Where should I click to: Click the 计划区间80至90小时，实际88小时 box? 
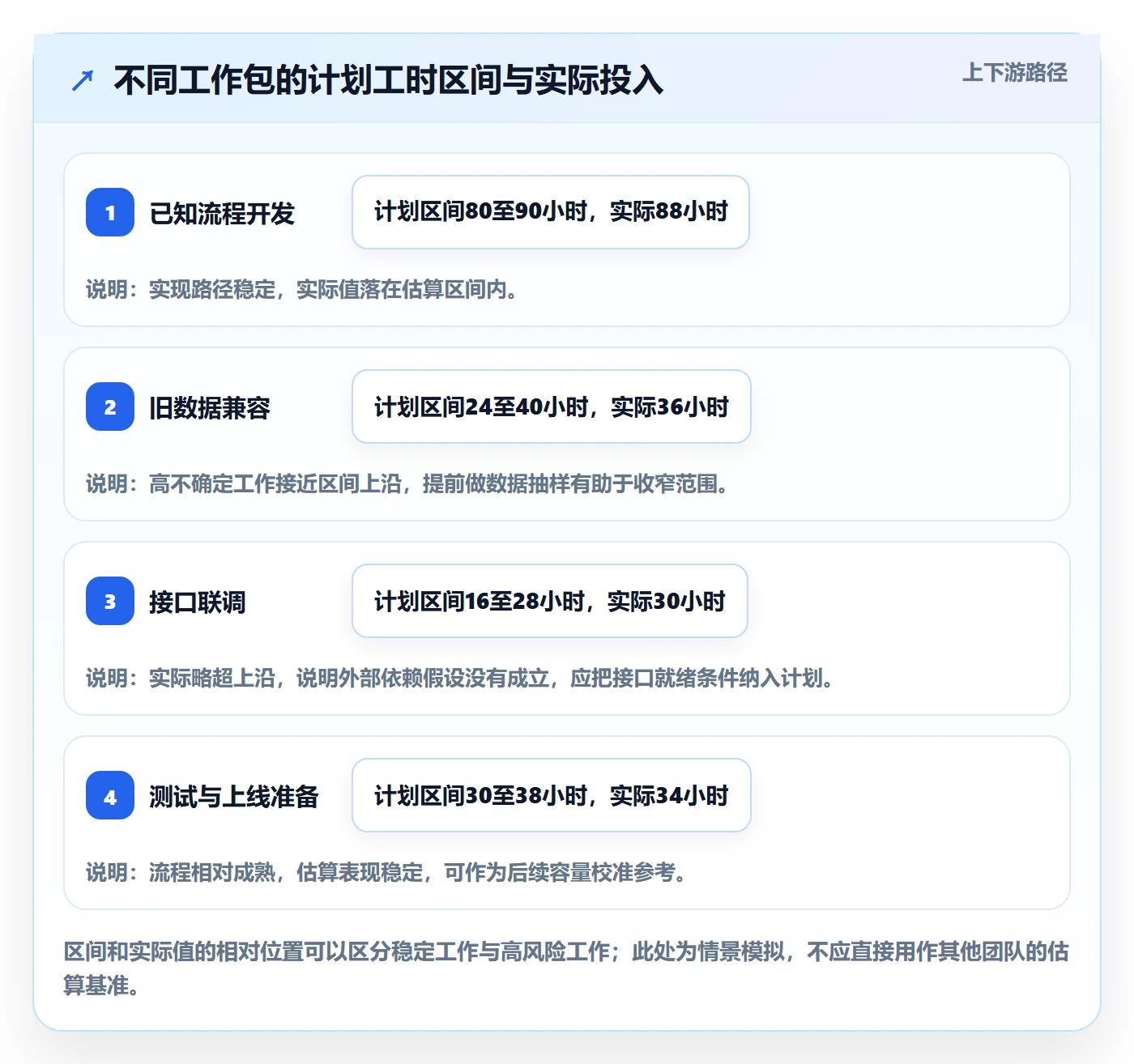[551, 212]
